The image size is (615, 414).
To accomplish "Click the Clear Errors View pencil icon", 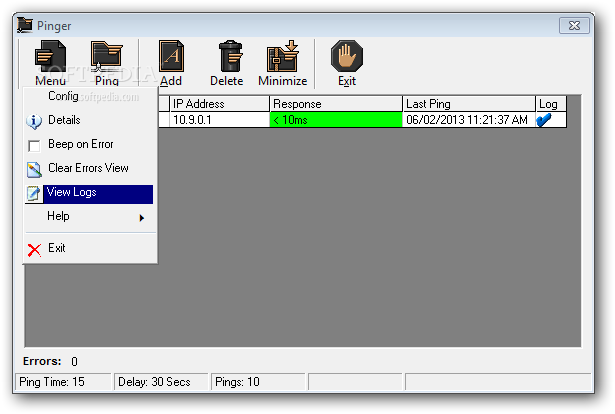I will (34, 169).
